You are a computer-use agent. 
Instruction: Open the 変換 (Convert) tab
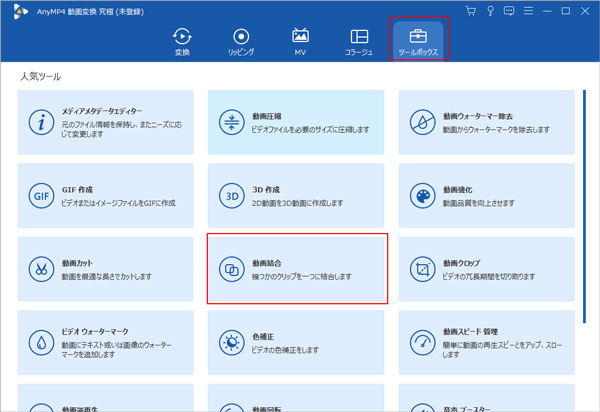tap(182, 42)
